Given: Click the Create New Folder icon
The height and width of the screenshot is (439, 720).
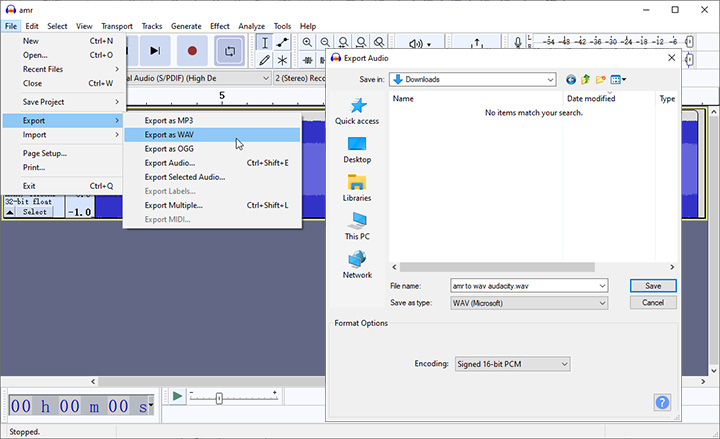Looking at the screenshot, I should [x=601, y=79].
